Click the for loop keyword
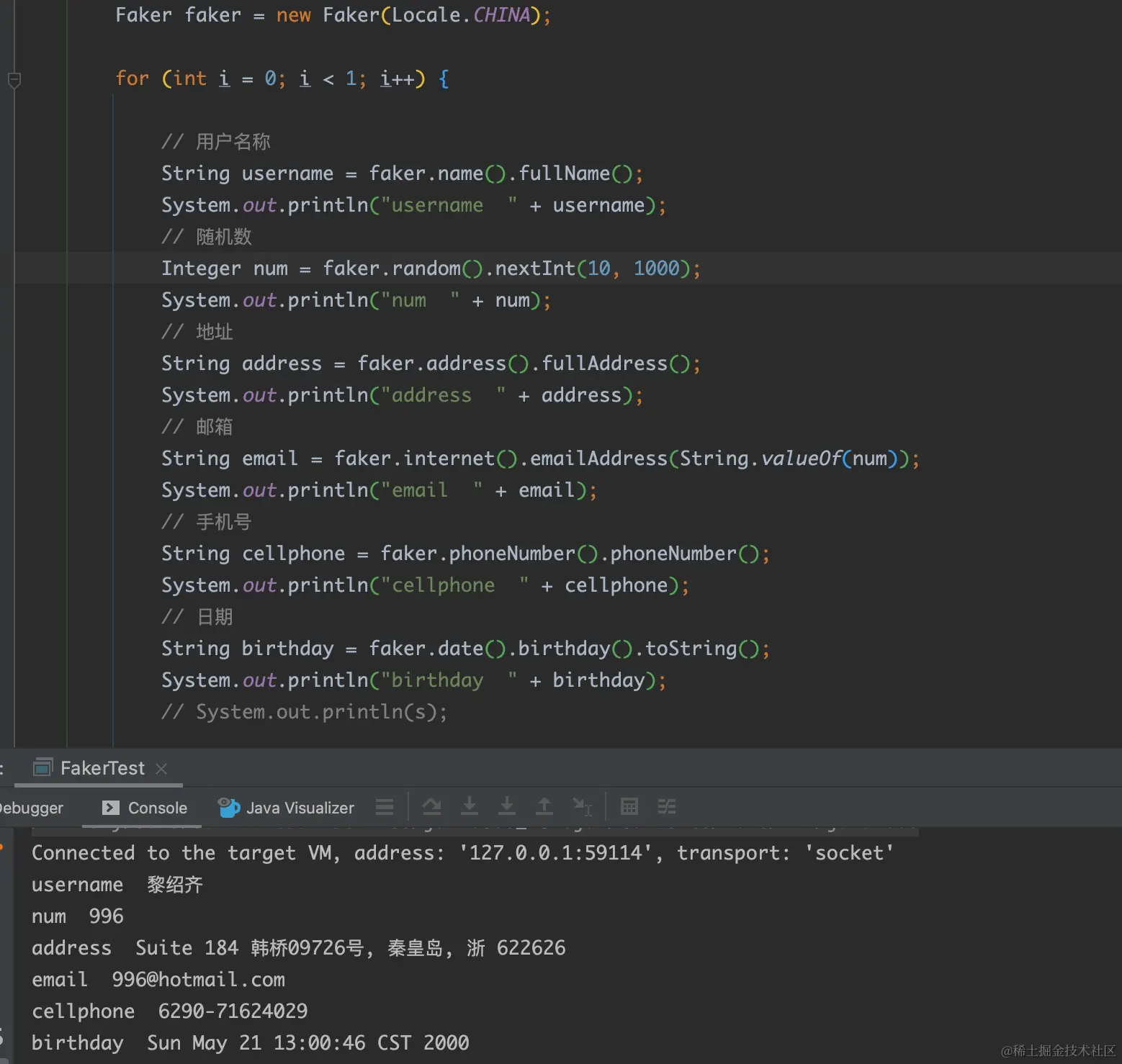Viewport: 1122px width, 1064px height. (x=133, y=78)
